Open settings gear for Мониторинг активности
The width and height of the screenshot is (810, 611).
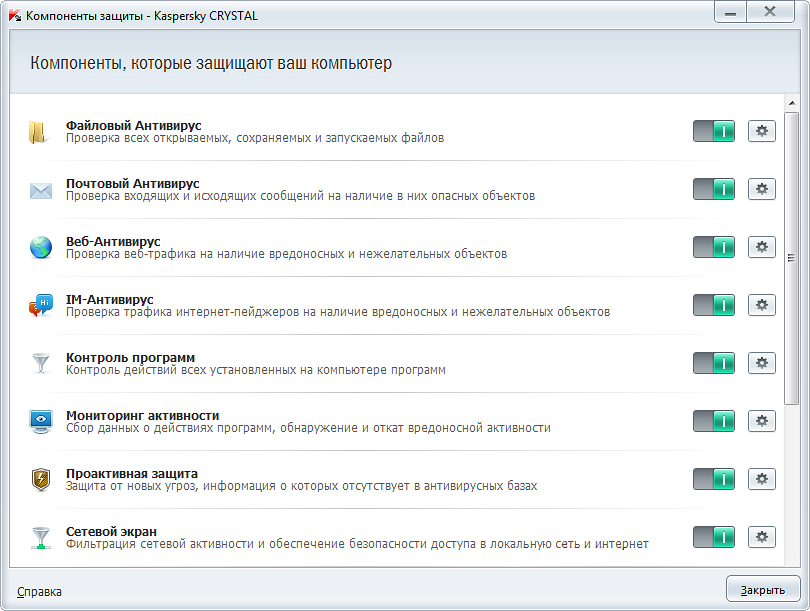pyautogui.click(x=761, y=421)
